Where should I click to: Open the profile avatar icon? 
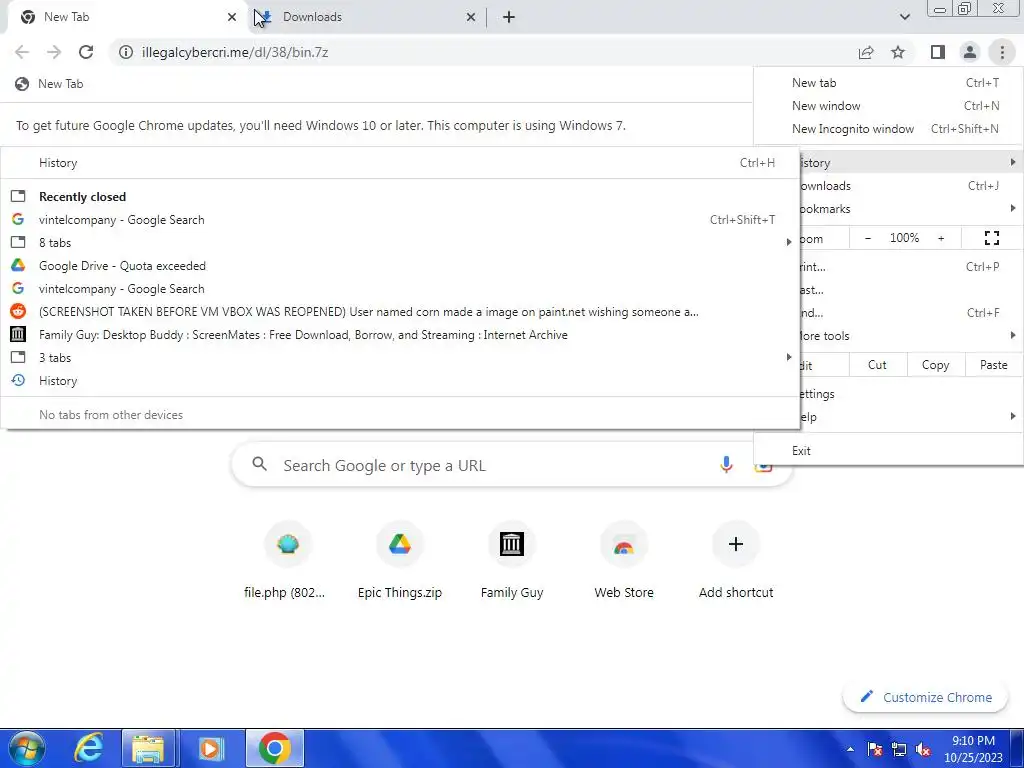970,52
